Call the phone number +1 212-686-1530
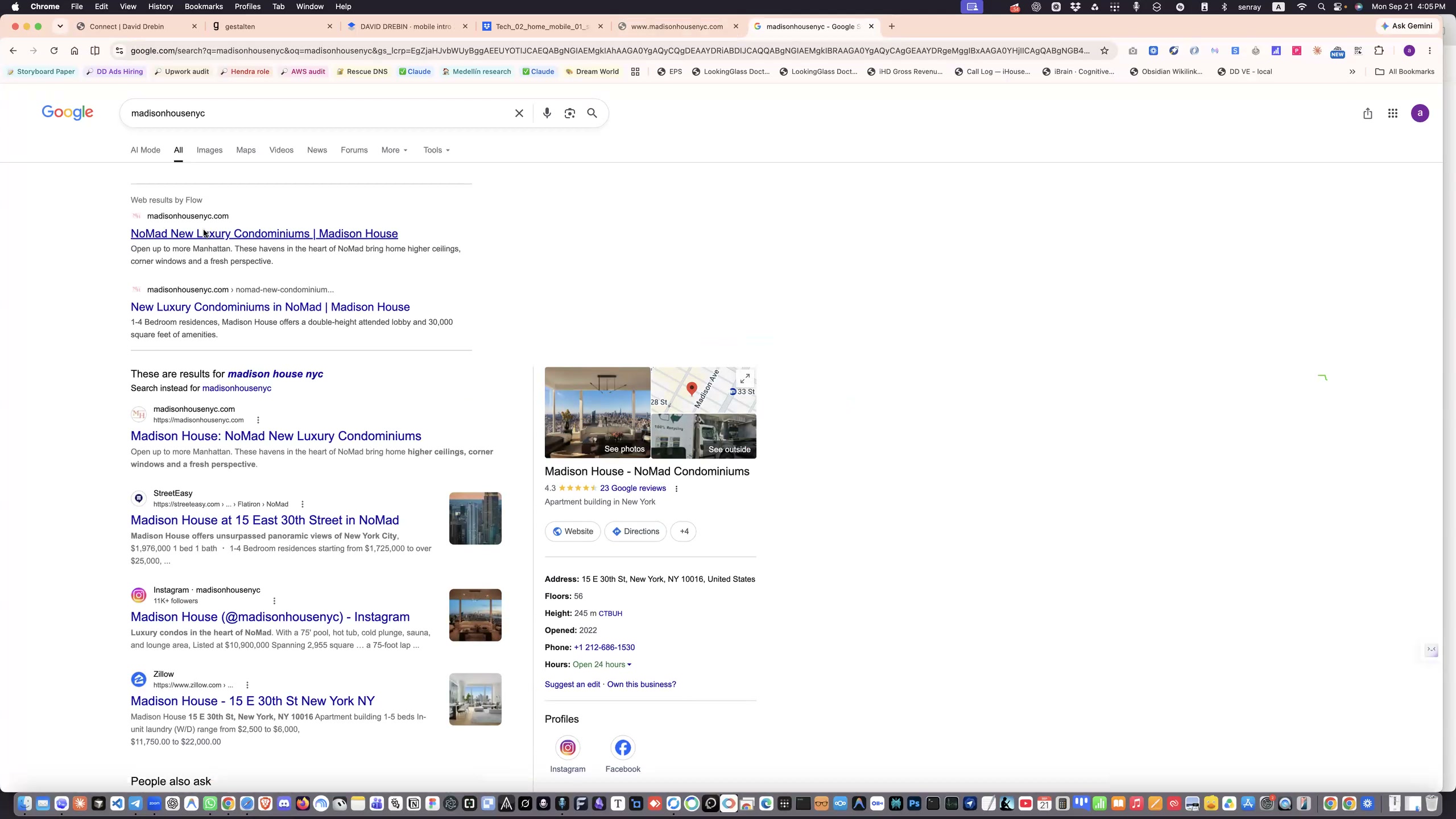This screenshot has height=819, width=1456. tap(604, 647)
